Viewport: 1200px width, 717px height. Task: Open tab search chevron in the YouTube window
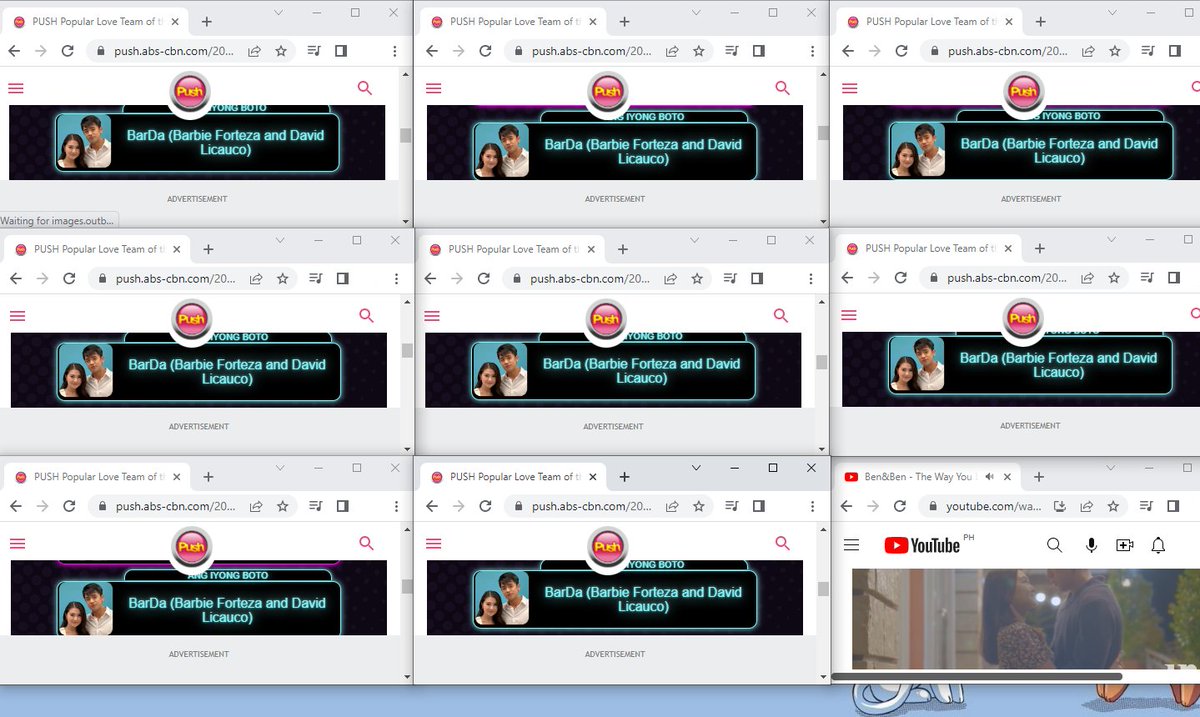[1111, 468]
